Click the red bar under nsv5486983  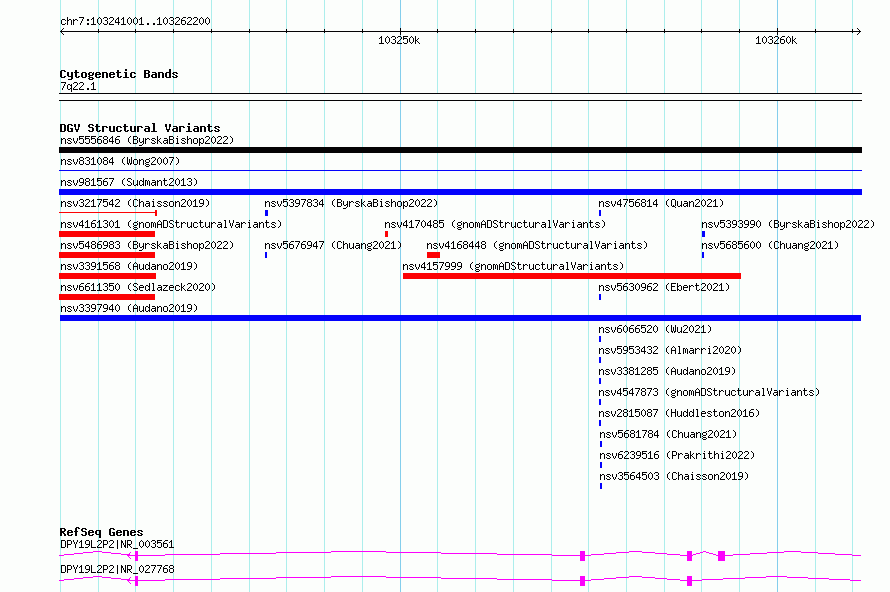pos(107,255)
